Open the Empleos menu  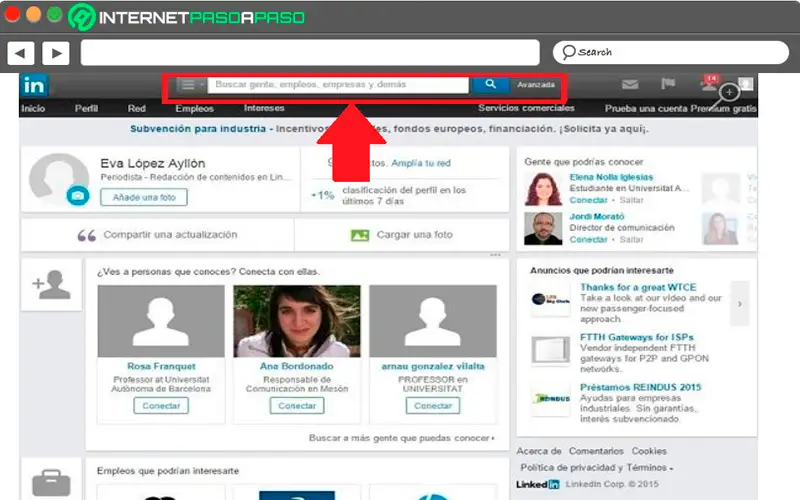pyautogui.click(x=194, y=108)
